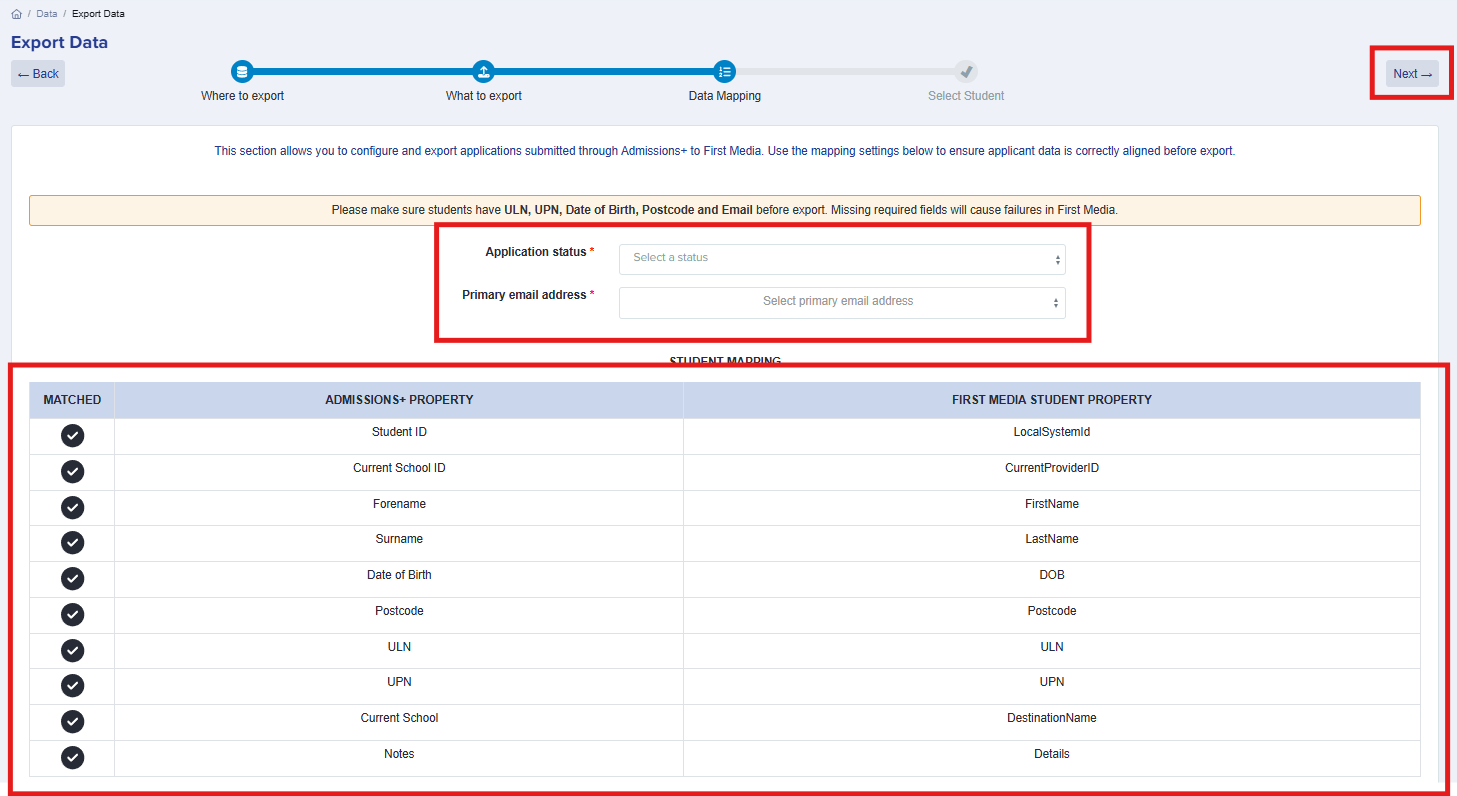Click the Export Data page heading
Image resolution: width=1457 pixels, height=796 pixels.
coord(59,43)
